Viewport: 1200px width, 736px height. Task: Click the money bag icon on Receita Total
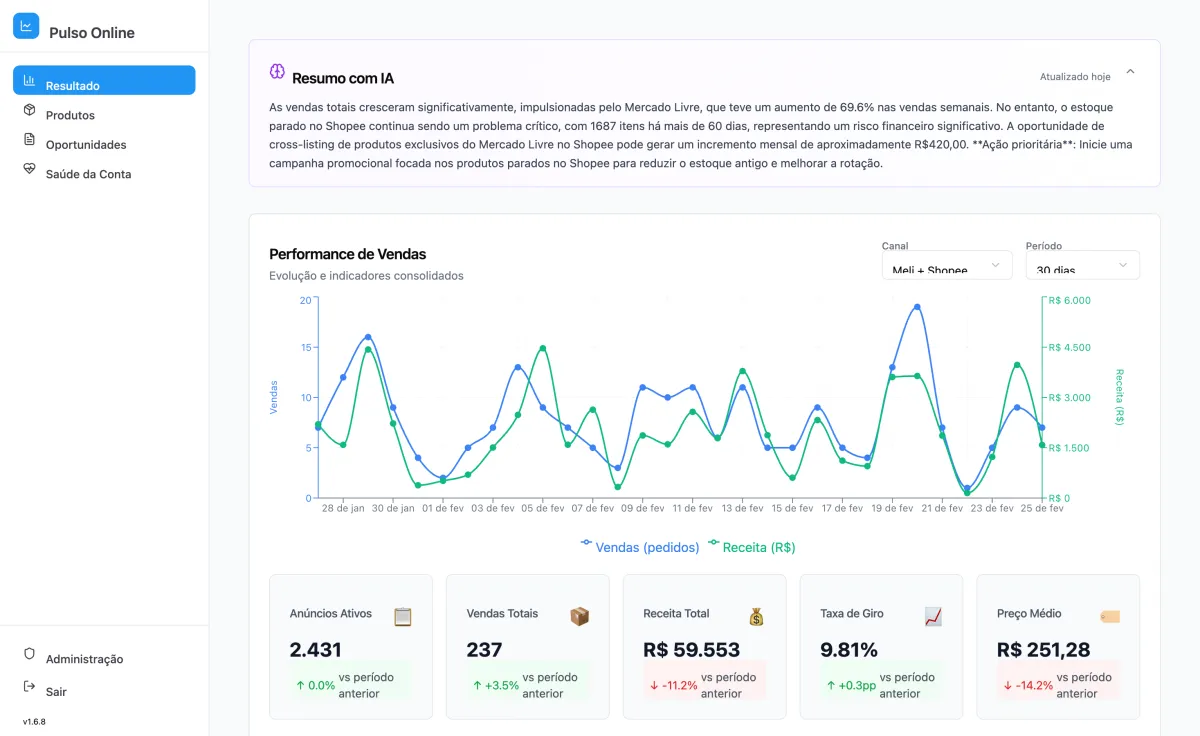tap(756, 617)
